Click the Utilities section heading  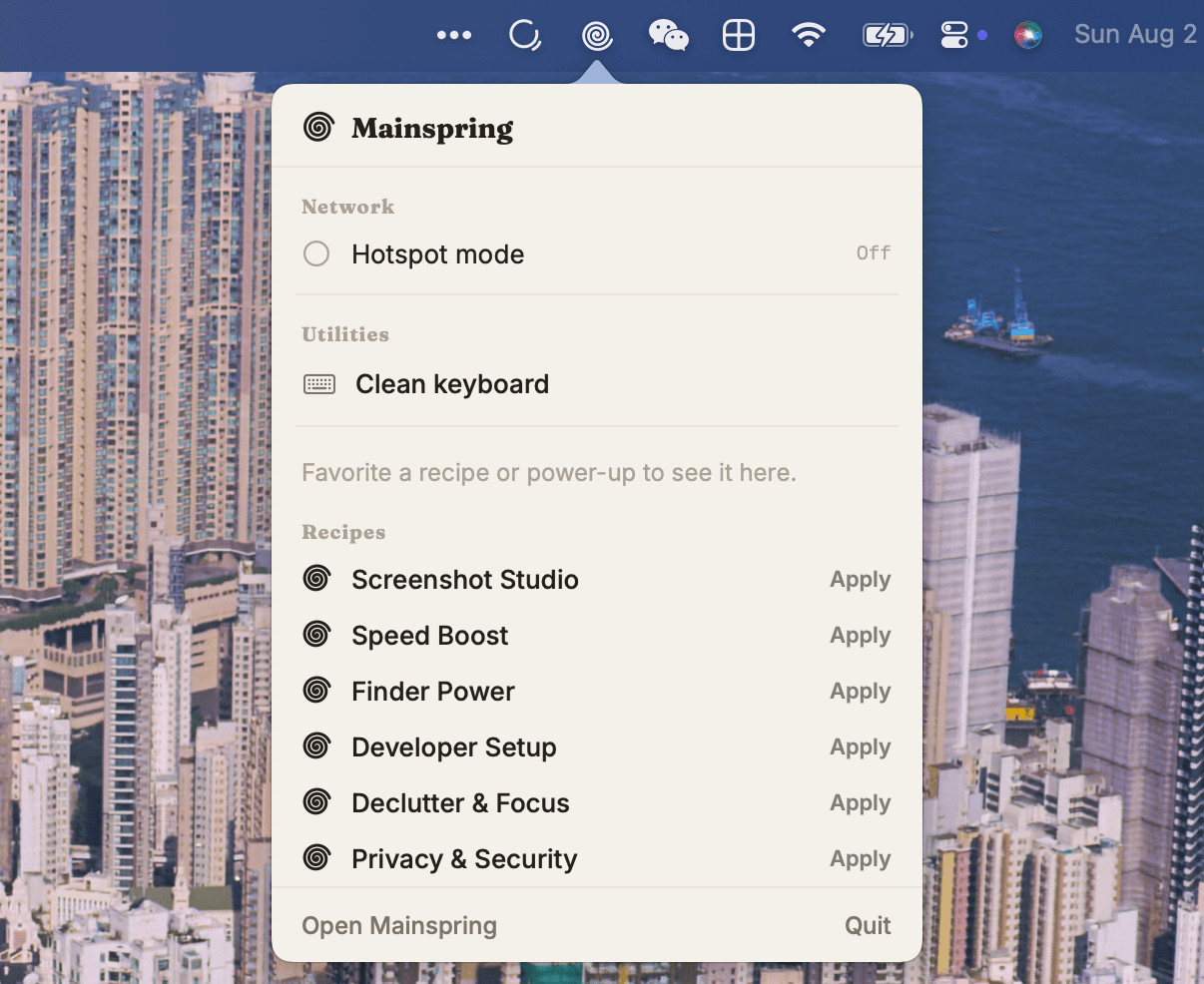(x=345, y=334)
